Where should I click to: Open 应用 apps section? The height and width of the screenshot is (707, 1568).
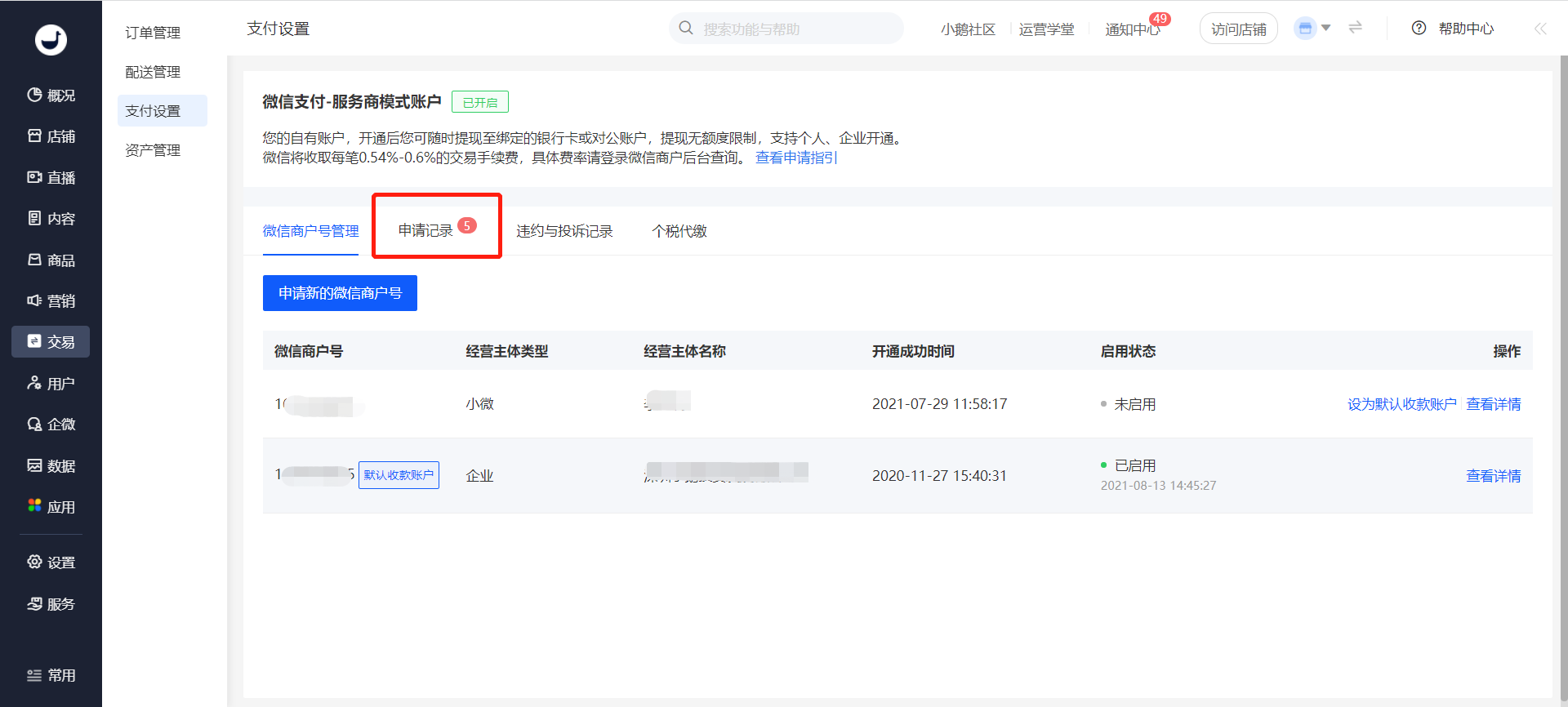tap(51, 506)
